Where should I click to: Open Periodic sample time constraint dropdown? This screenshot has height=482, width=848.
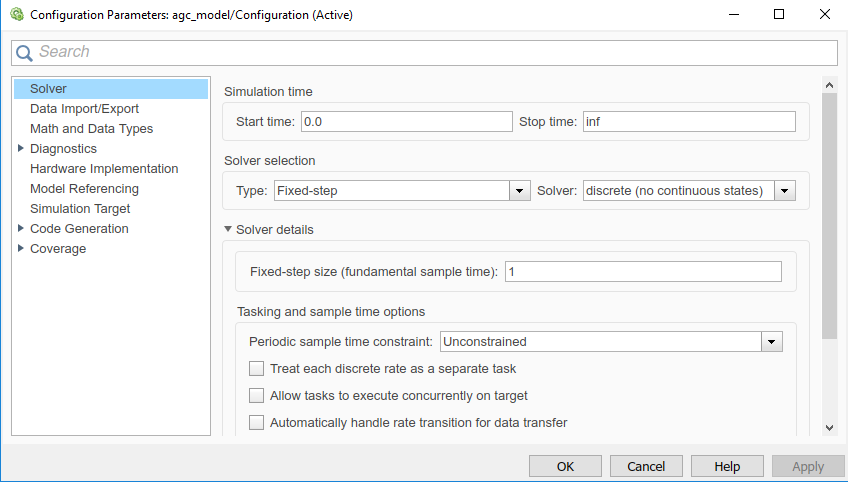coord(771,342)
